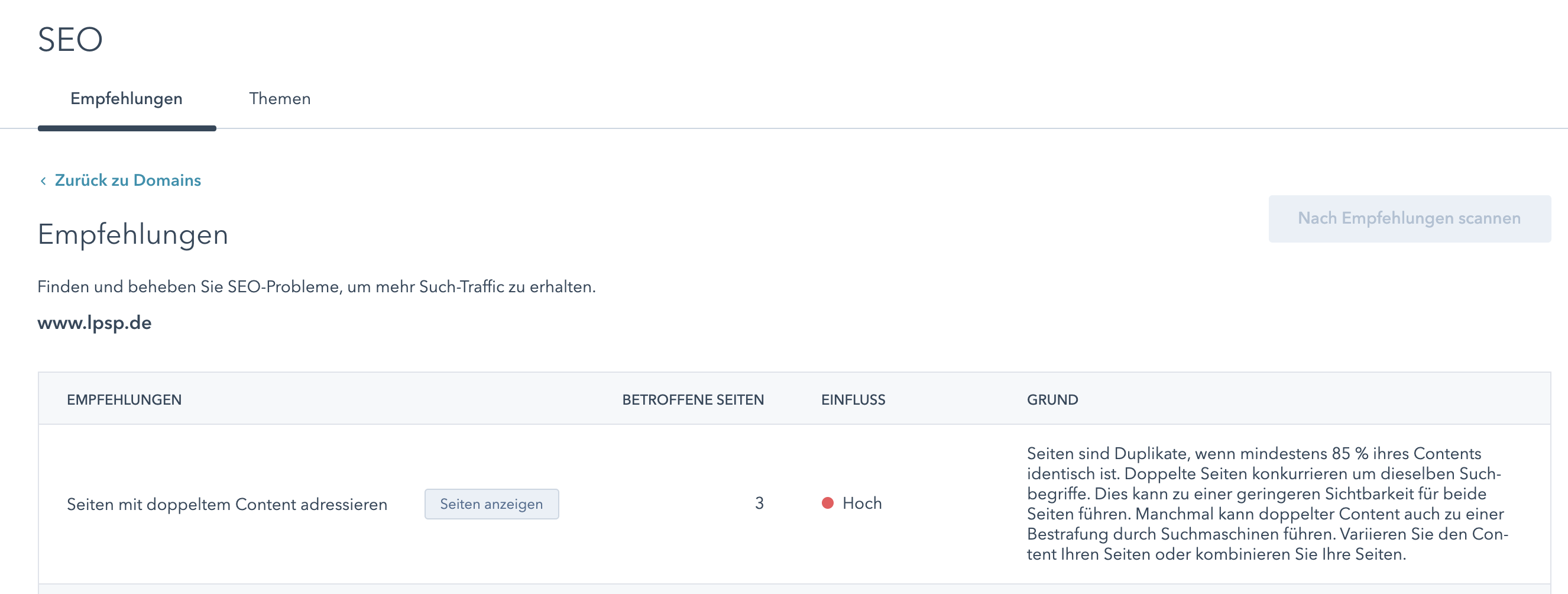This screenshot has height=594, width=1568.
Task: Click the large Empfehlungen section heading
Action: [132, 234]
